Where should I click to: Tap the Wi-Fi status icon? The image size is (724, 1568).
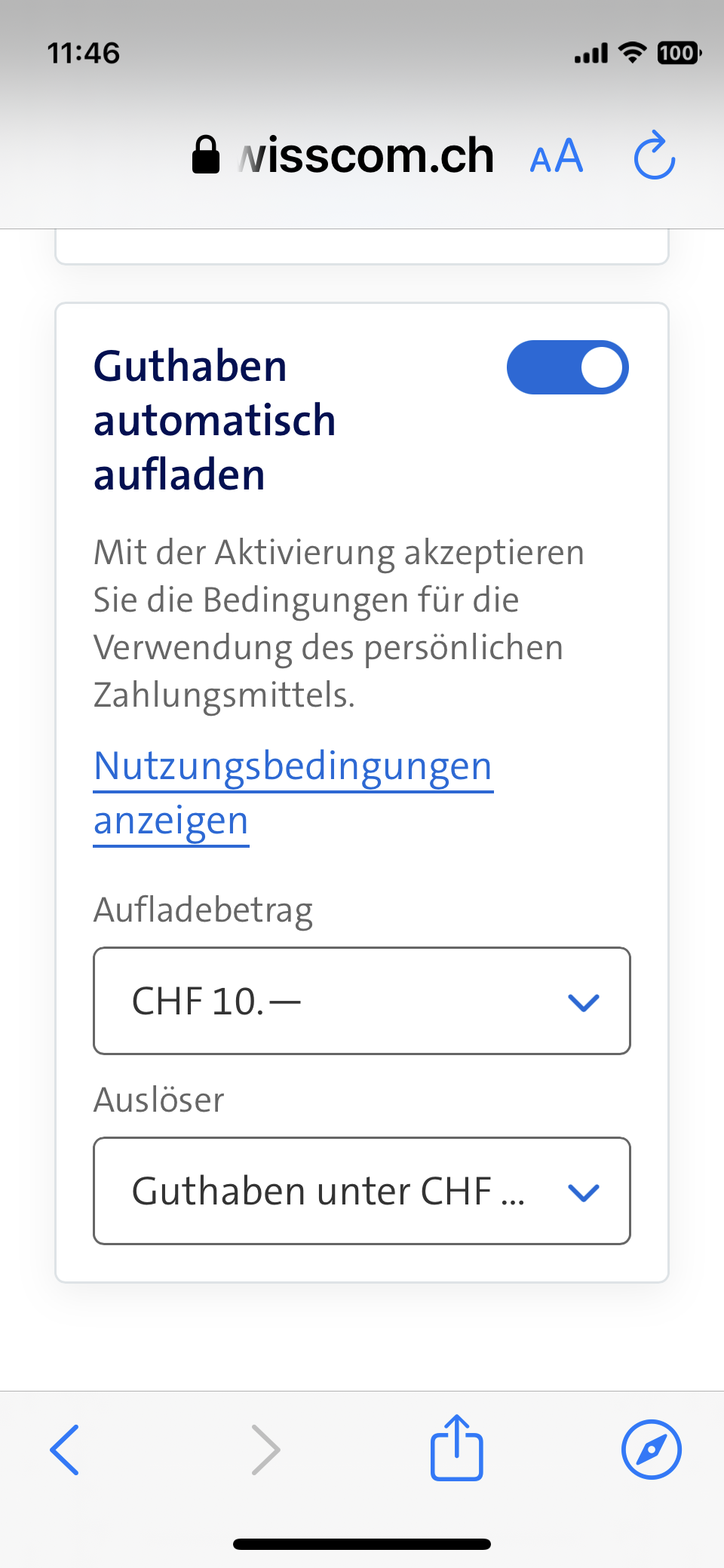(x=632, y=53)
